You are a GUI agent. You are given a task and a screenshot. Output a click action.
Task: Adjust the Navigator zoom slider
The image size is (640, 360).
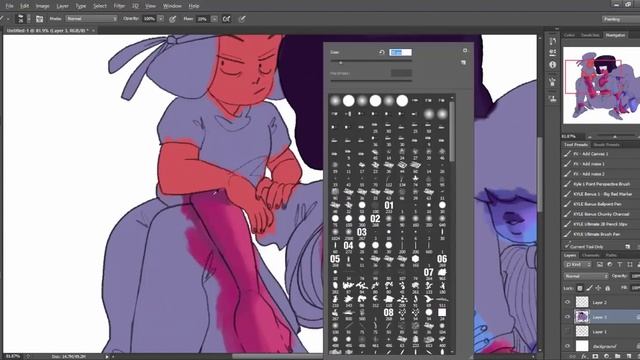coord(615,137)
